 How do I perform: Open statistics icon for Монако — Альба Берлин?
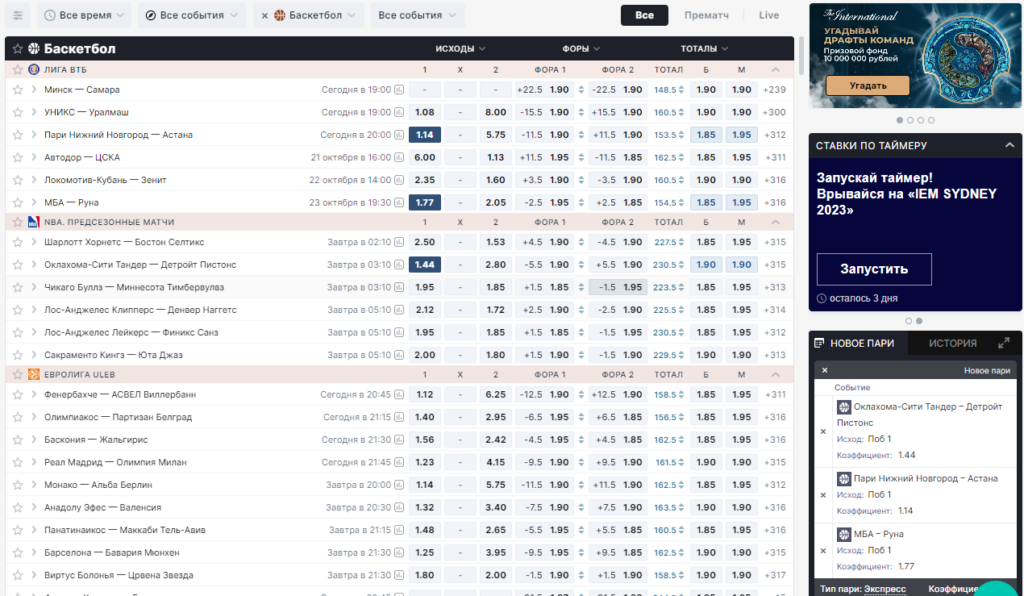coord(399,485)
